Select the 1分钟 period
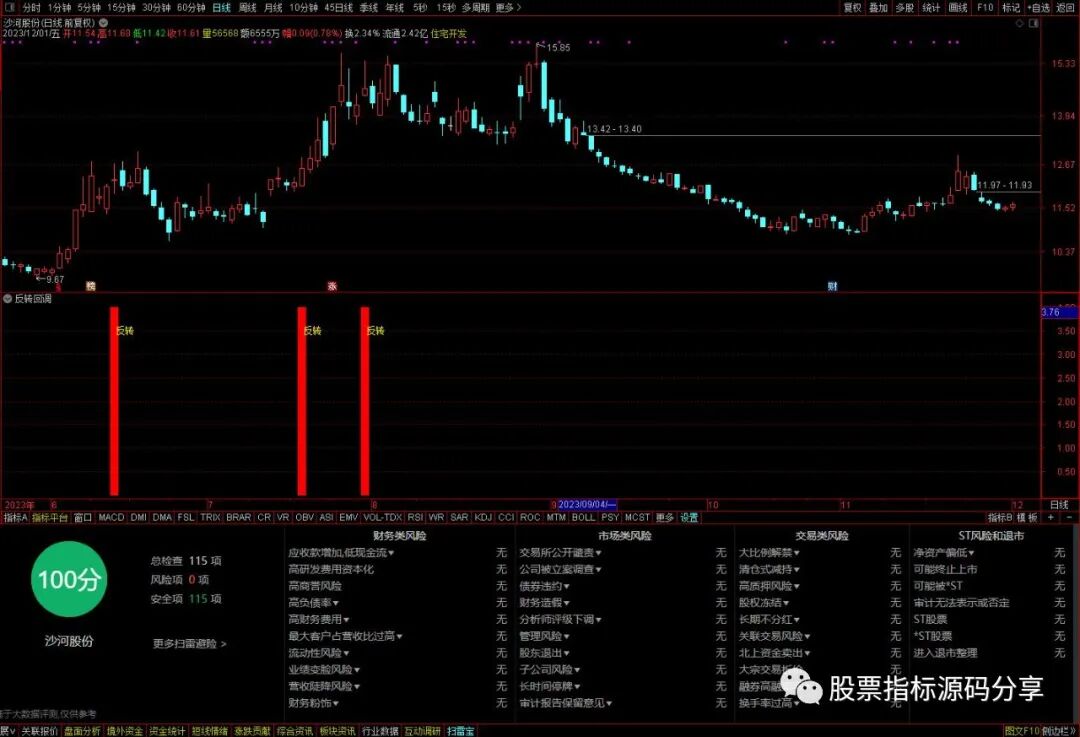1080x737 pixels. tap(59, 8)
